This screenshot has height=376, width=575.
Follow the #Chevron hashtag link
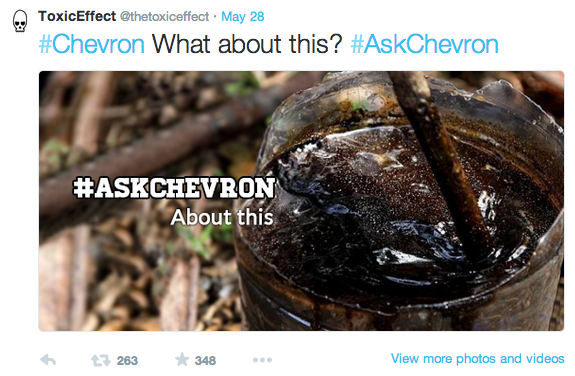[x=92, y=44]
